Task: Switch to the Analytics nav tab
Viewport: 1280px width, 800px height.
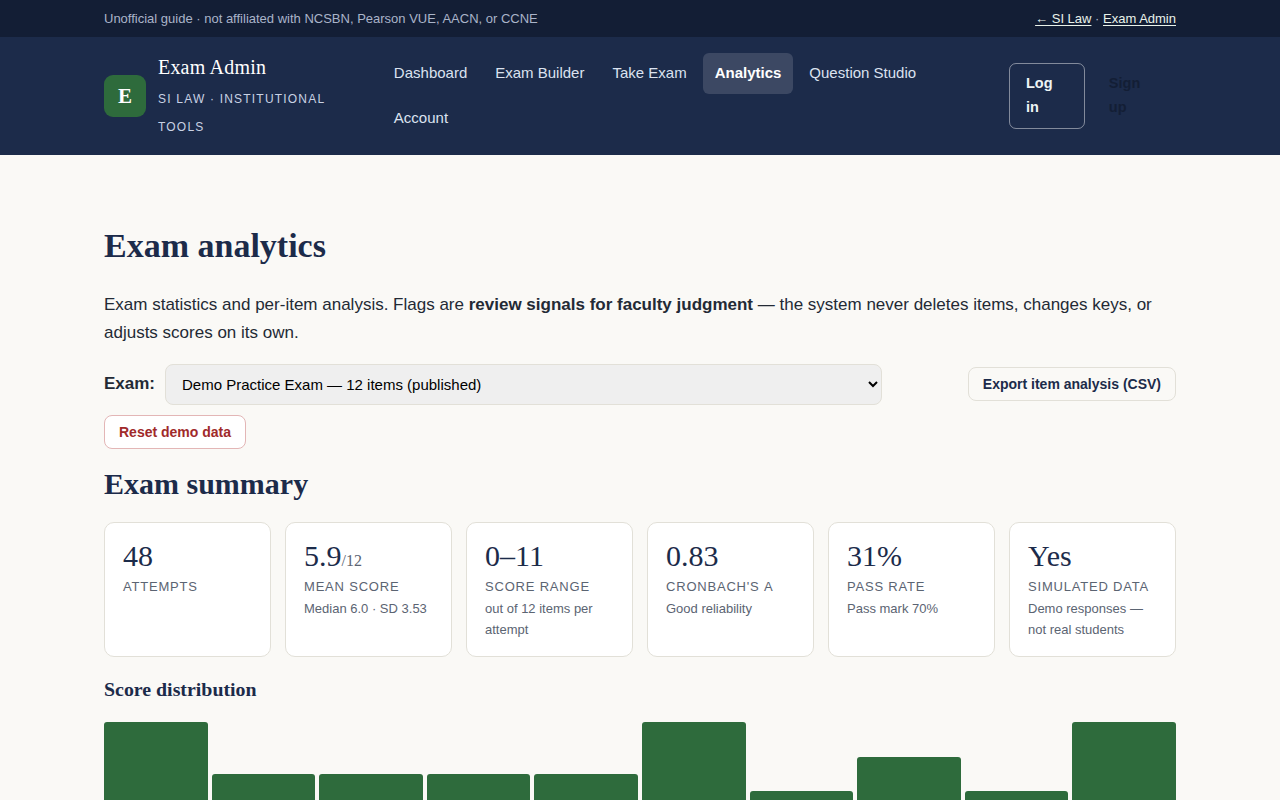Action: [748, 73]
